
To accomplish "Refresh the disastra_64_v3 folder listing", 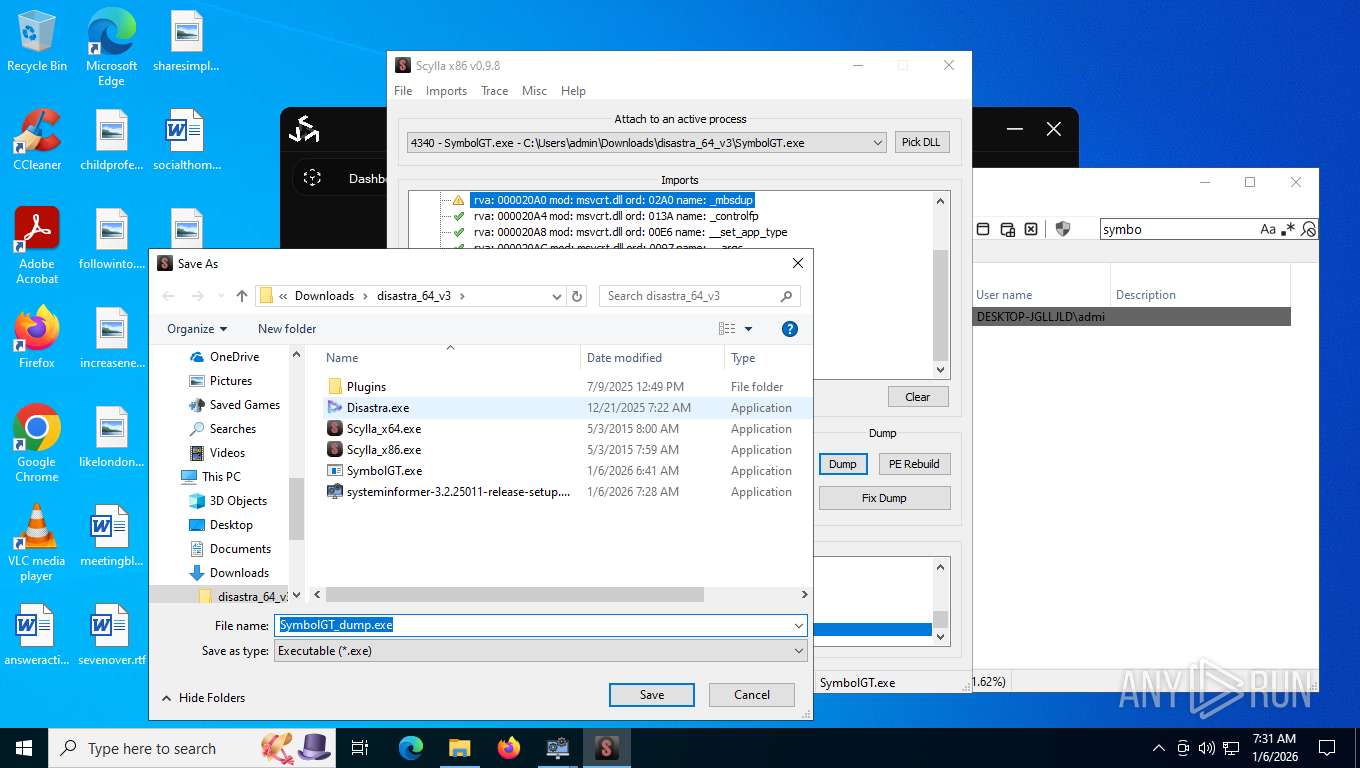I will 576,296.
